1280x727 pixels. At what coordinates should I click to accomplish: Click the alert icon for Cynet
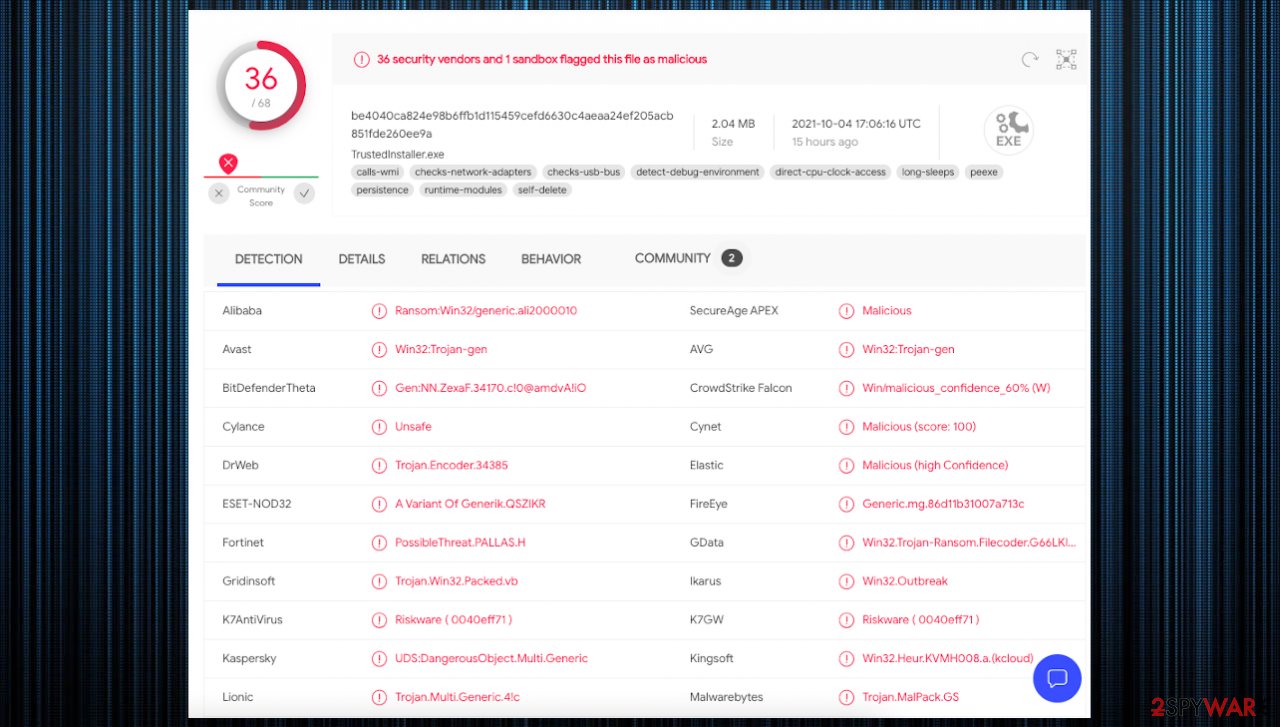(x=847, y=427)
